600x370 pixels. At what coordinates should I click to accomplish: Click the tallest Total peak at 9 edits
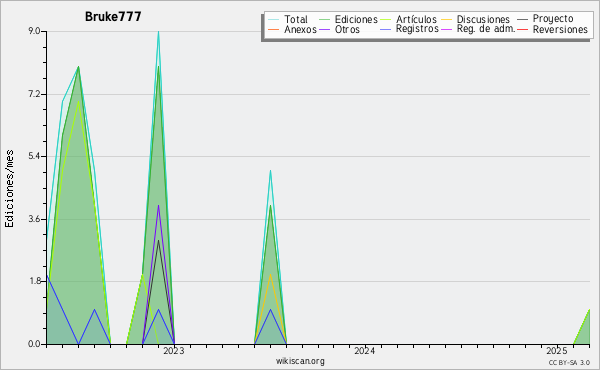(x=158, y=32)
